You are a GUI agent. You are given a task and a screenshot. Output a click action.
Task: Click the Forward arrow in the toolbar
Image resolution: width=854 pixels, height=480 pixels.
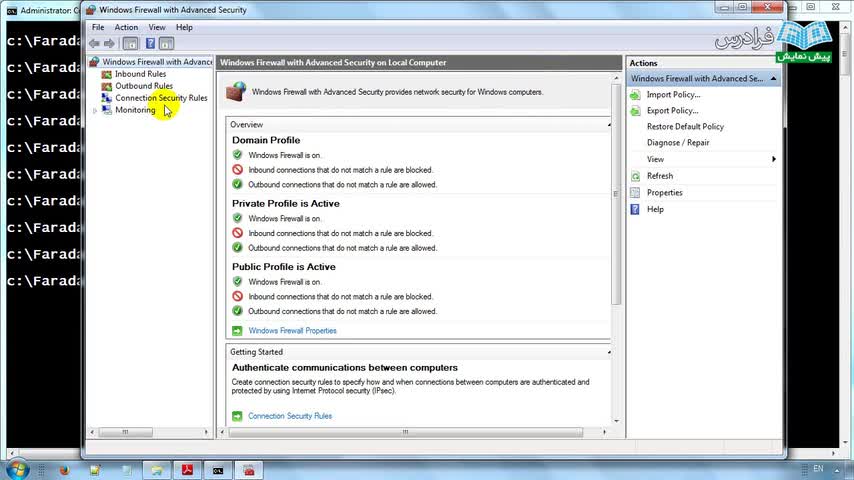pyautogui.click(x=109, y=44)
